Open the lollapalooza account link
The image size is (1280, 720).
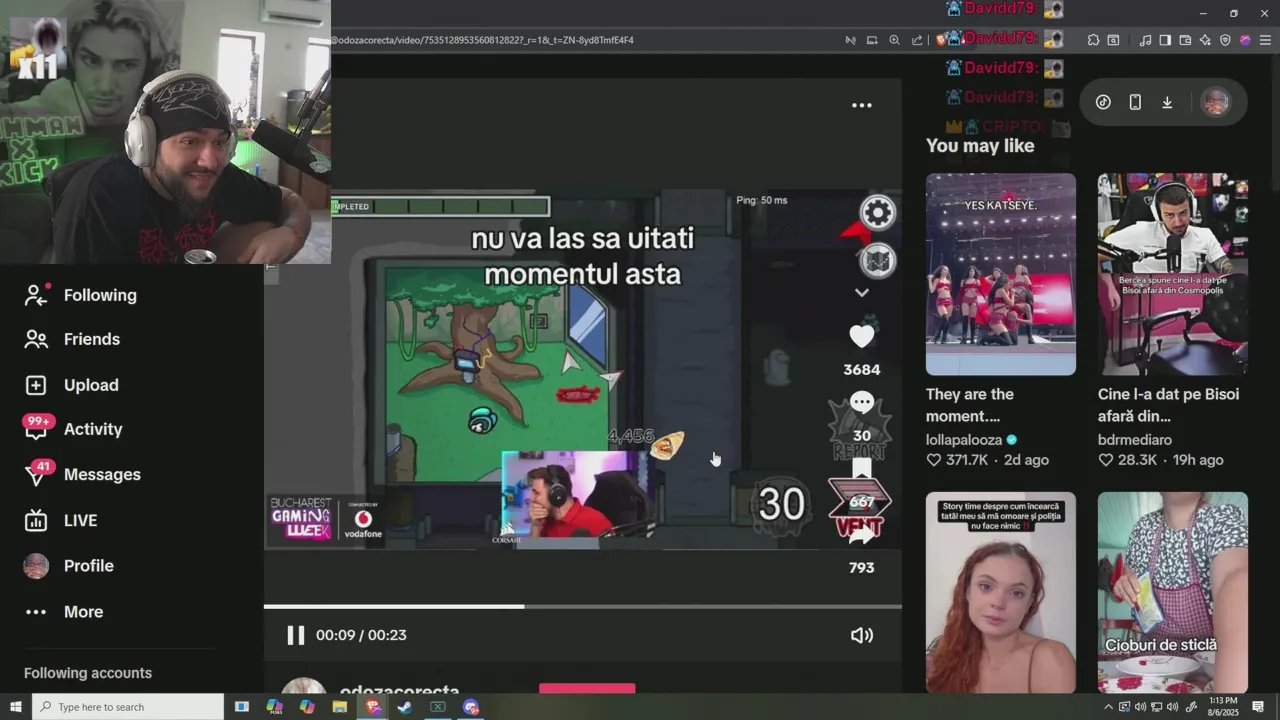(x=963, y=440)
